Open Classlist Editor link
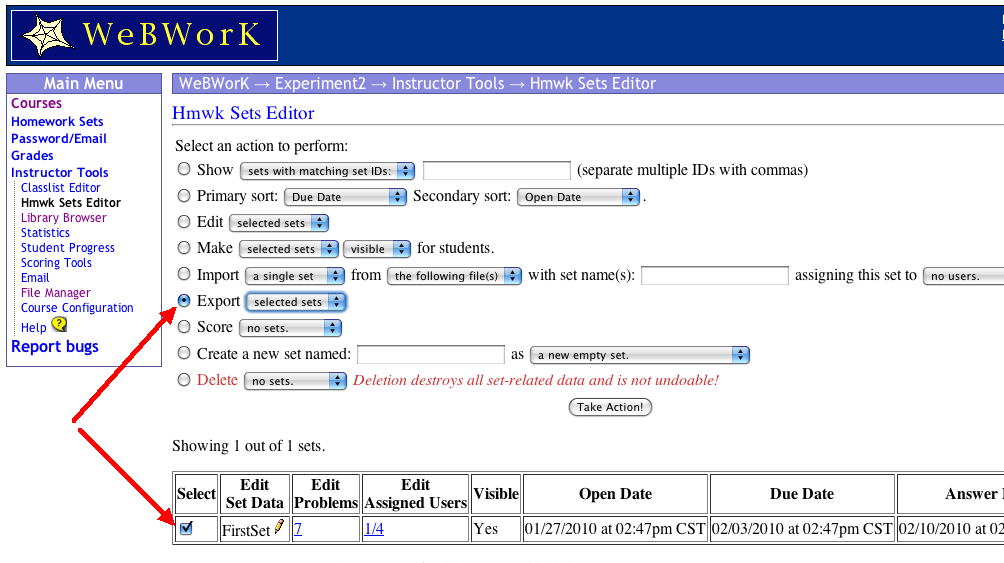1004x563 pixels. coord(61,188)
